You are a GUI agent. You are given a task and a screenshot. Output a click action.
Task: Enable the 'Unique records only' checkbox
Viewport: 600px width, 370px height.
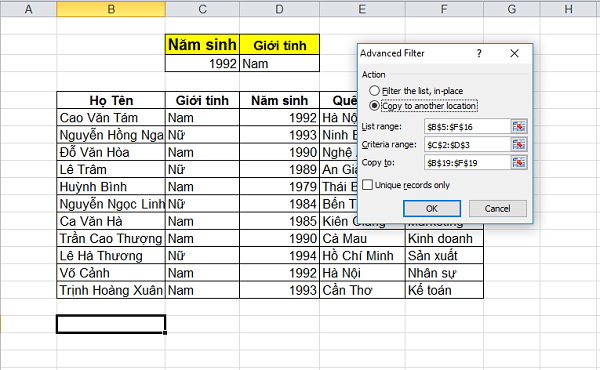point(367,185)
